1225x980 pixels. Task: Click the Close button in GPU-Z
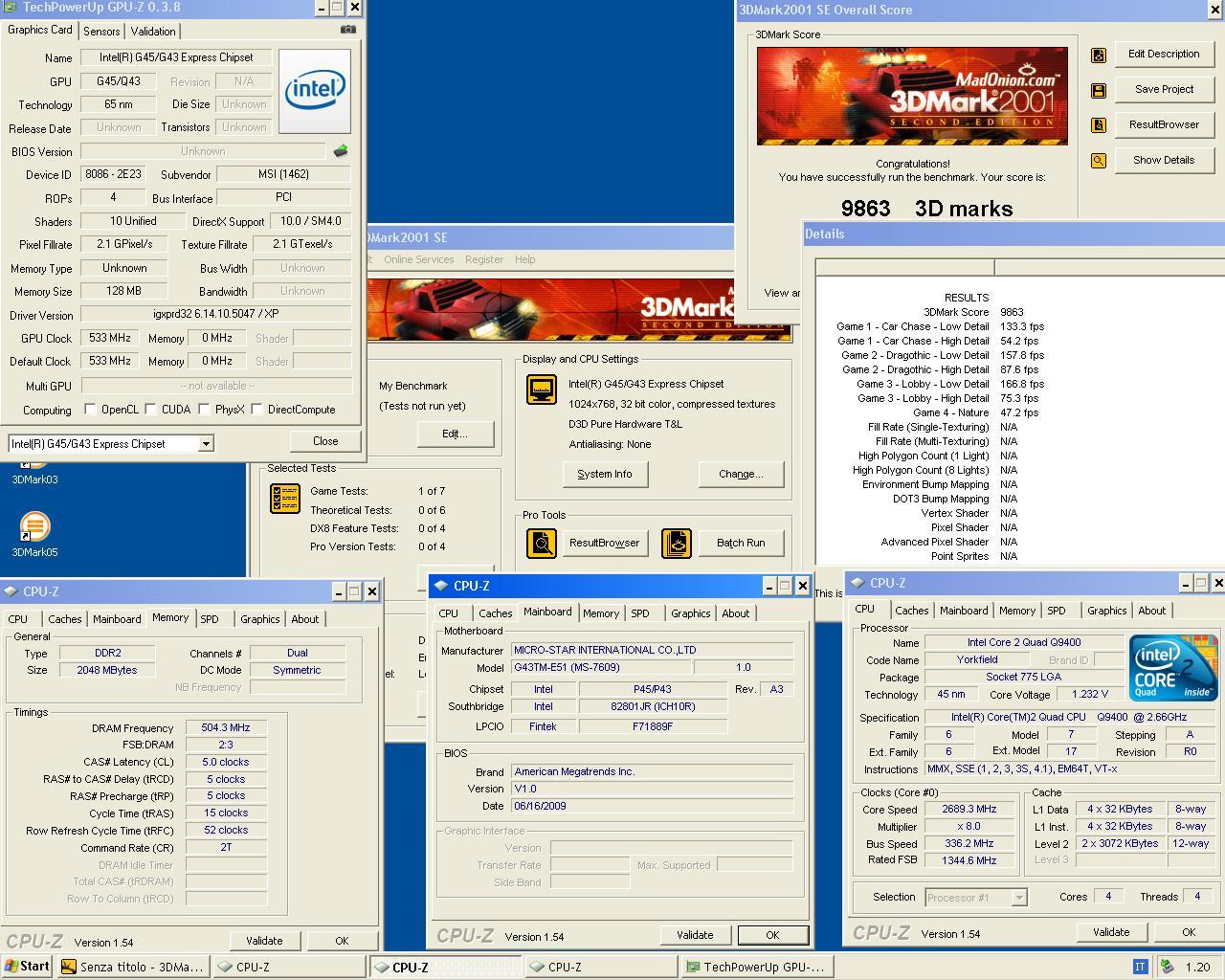coord(325,441)
